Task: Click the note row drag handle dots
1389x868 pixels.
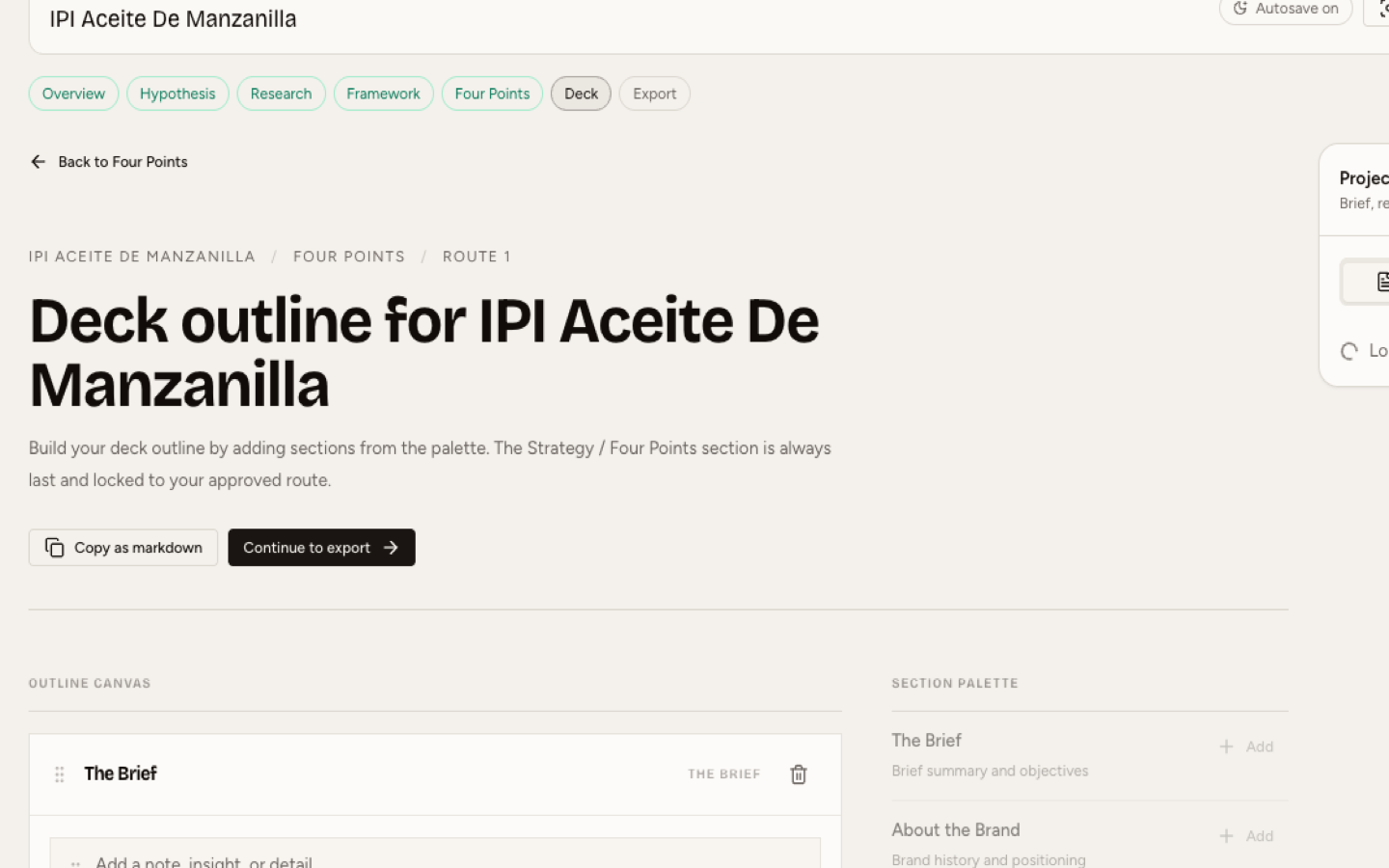Action: pos(75,864)
